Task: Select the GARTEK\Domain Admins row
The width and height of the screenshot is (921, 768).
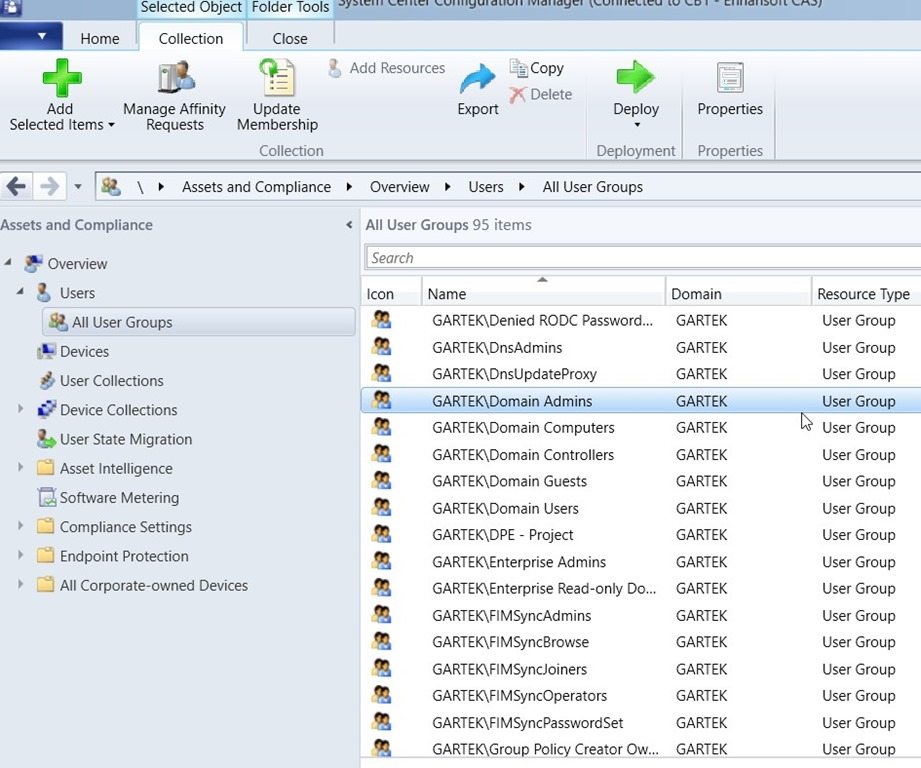Action: tap(641, 400)
